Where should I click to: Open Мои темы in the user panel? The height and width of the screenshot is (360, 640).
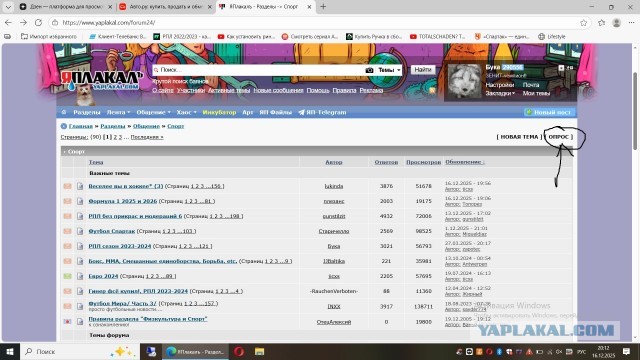536,93
